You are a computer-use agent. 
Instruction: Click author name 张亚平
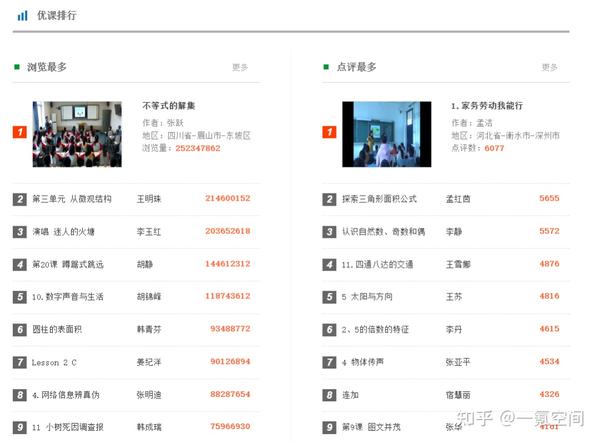click(458, 362)
